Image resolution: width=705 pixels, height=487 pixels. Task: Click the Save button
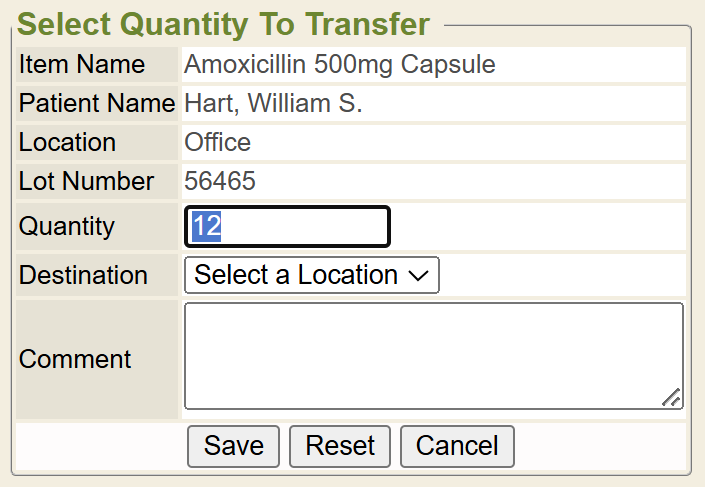coord(234,446)
